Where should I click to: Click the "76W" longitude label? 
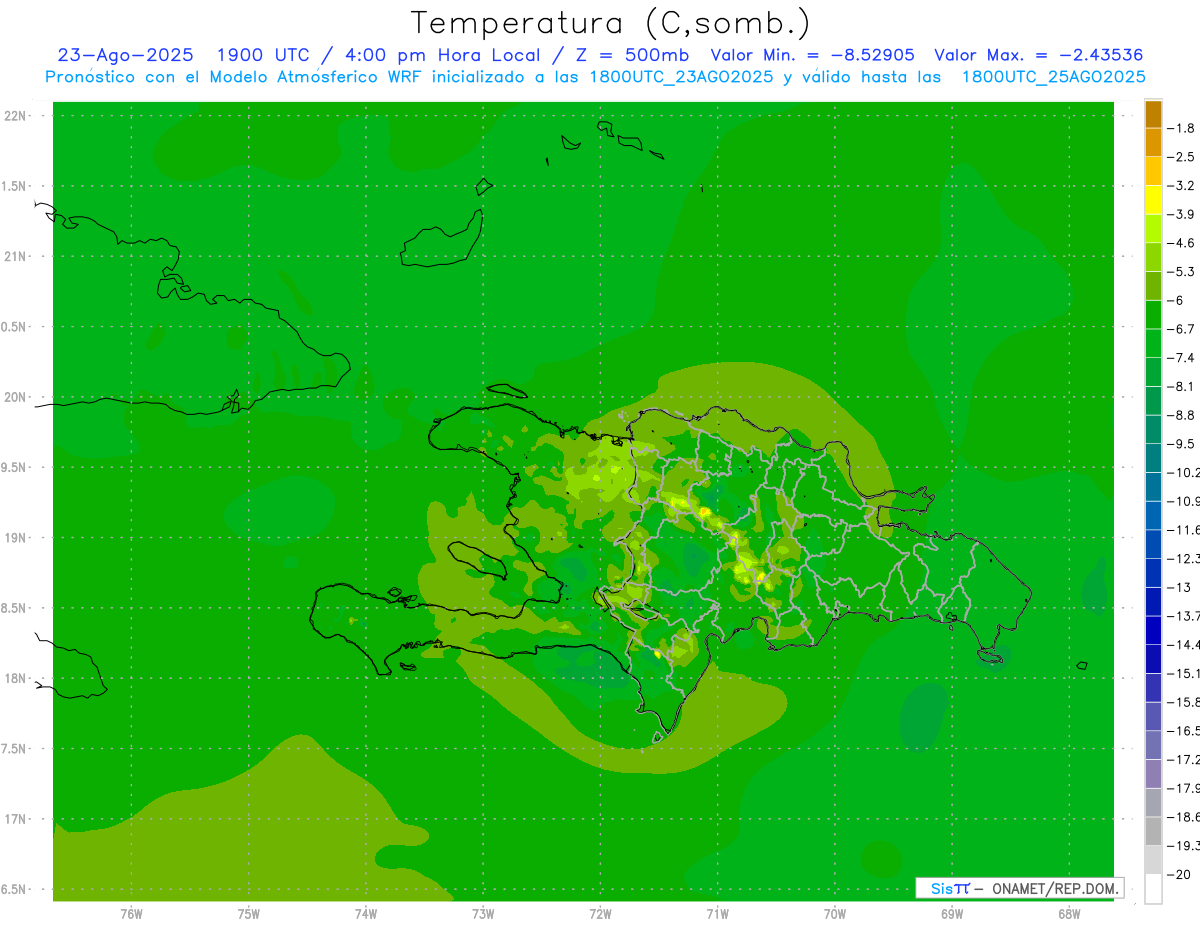tap(131, 914)
